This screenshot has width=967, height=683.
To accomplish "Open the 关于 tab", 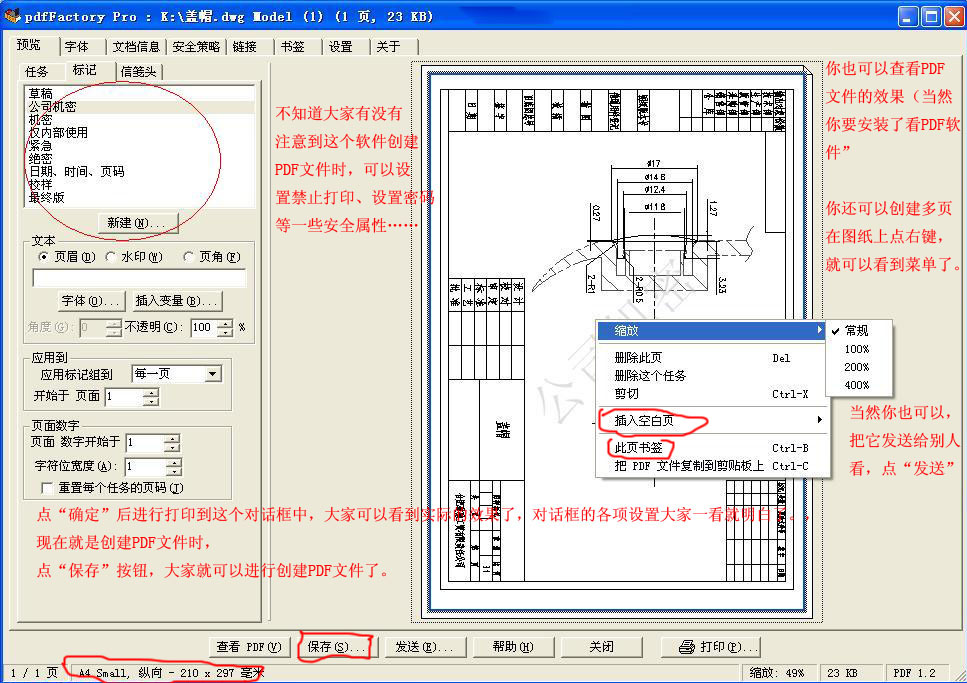I will click(x=389, y=47).
